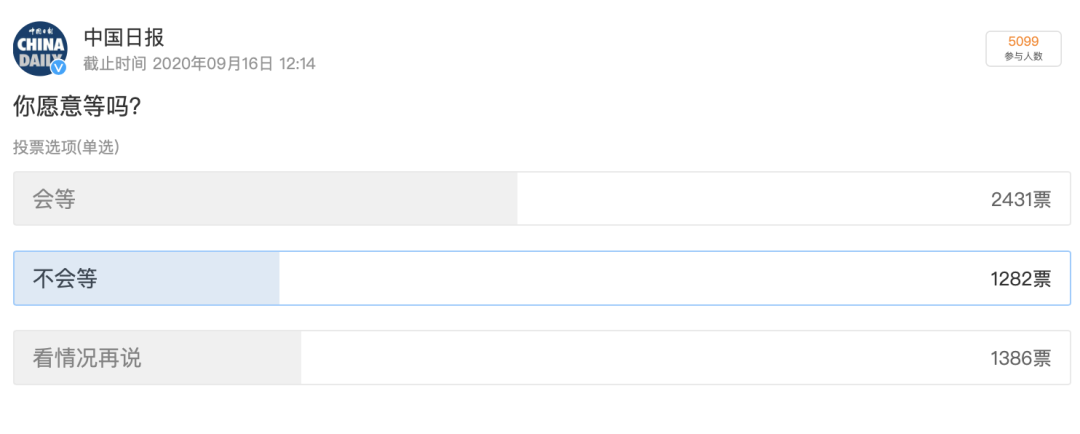Click the poll question 你愿意等吗?
The width and height of the screenshot is (1080, 434).
point(77,106)
